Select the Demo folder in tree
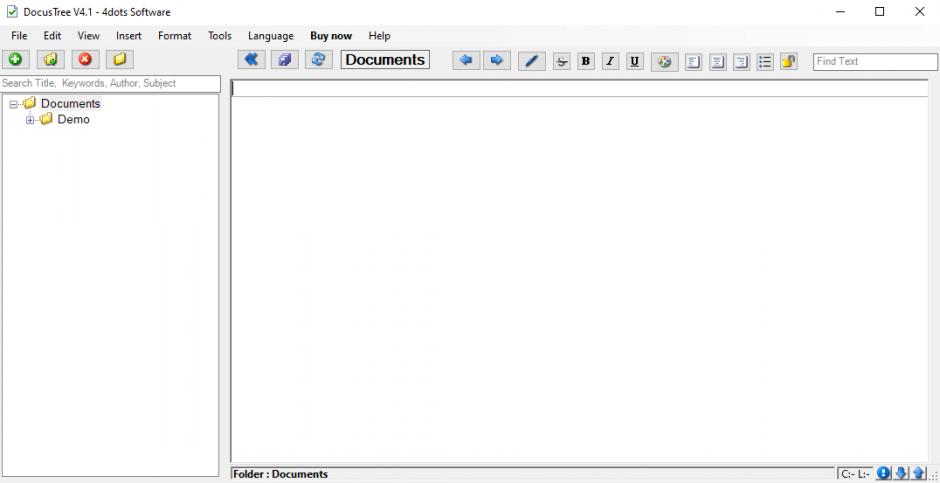 (x=73, y=119)
